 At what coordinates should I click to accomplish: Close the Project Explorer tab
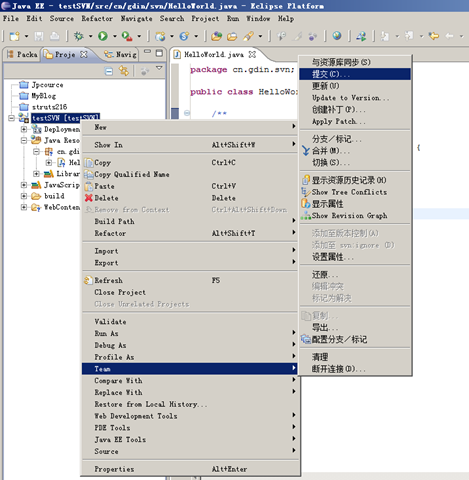[84, 54]
